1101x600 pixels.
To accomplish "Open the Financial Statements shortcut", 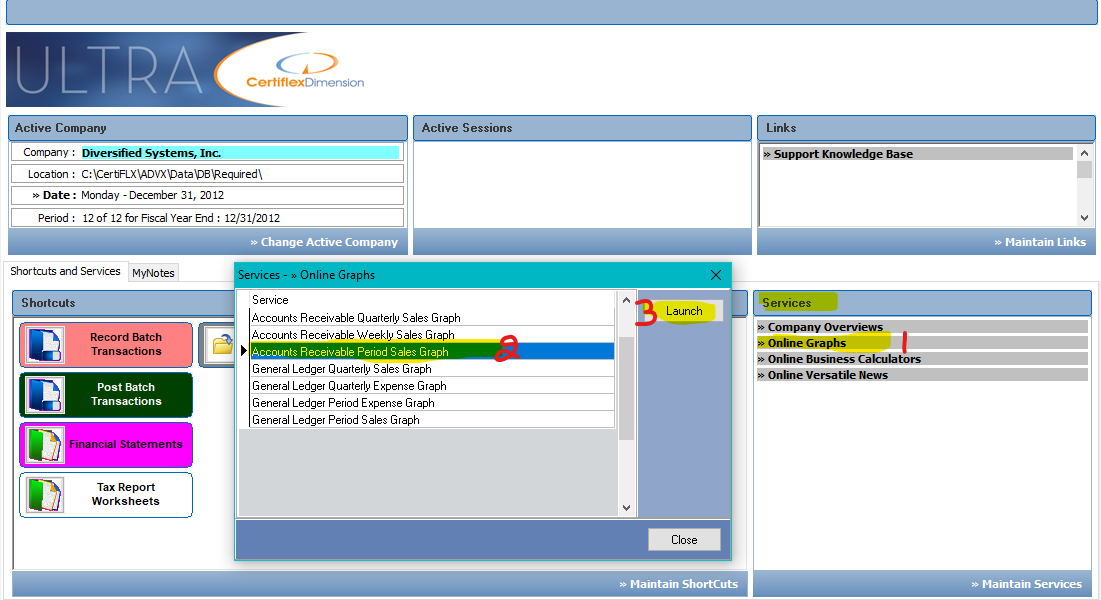I will 106,445.
